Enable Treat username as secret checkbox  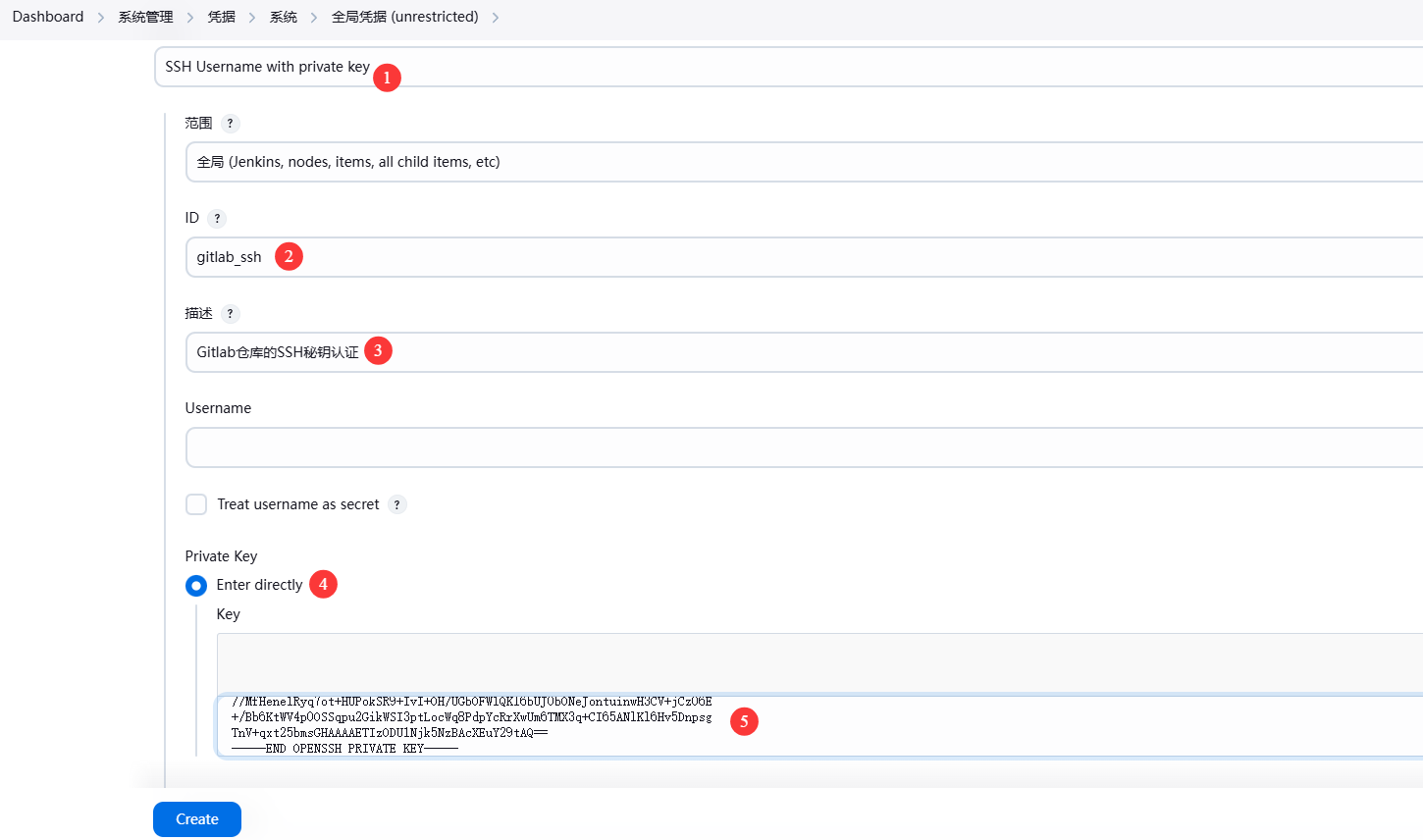pos(196,504)
